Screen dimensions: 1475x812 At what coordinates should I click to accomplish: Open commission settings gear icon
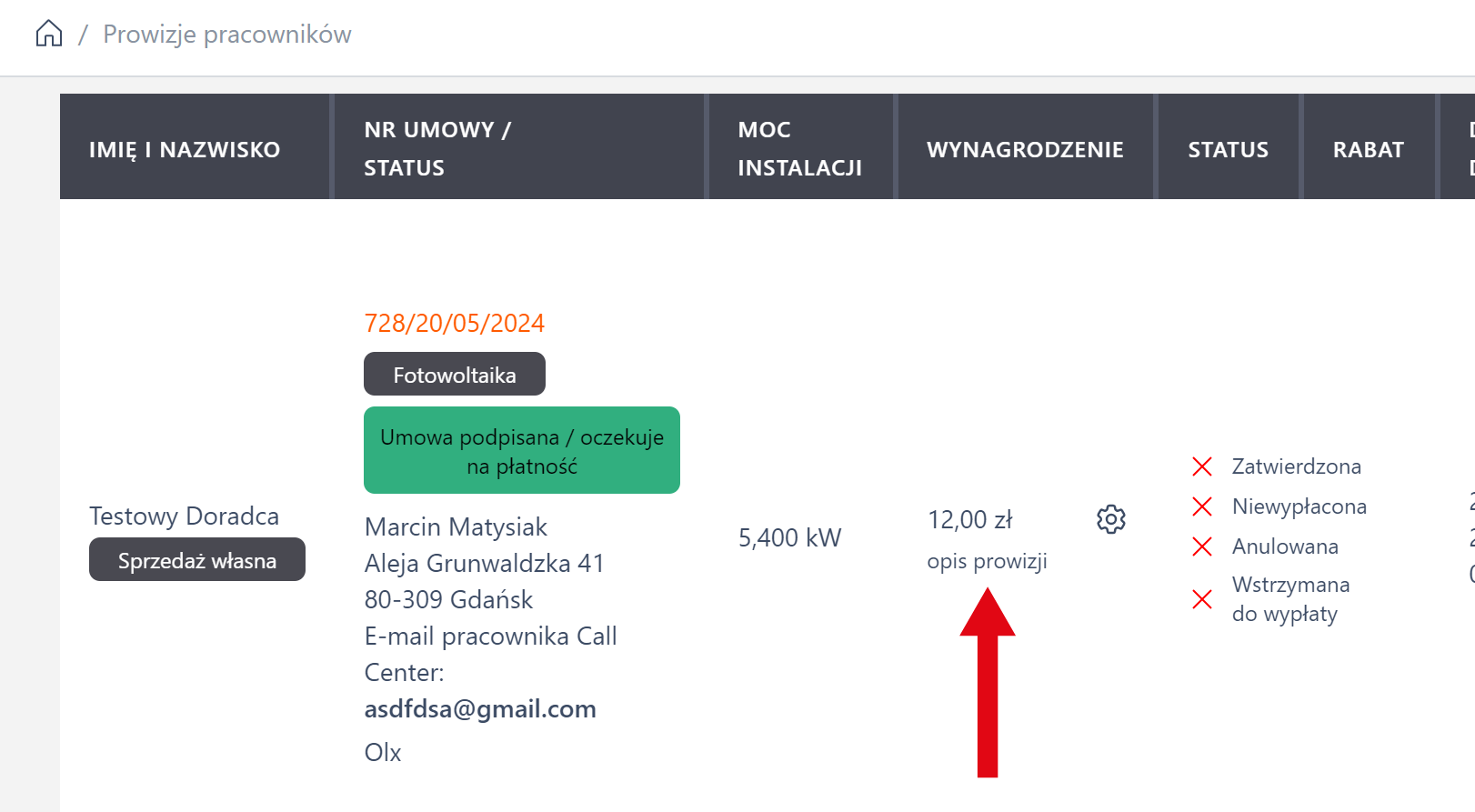coord(1110,519)
